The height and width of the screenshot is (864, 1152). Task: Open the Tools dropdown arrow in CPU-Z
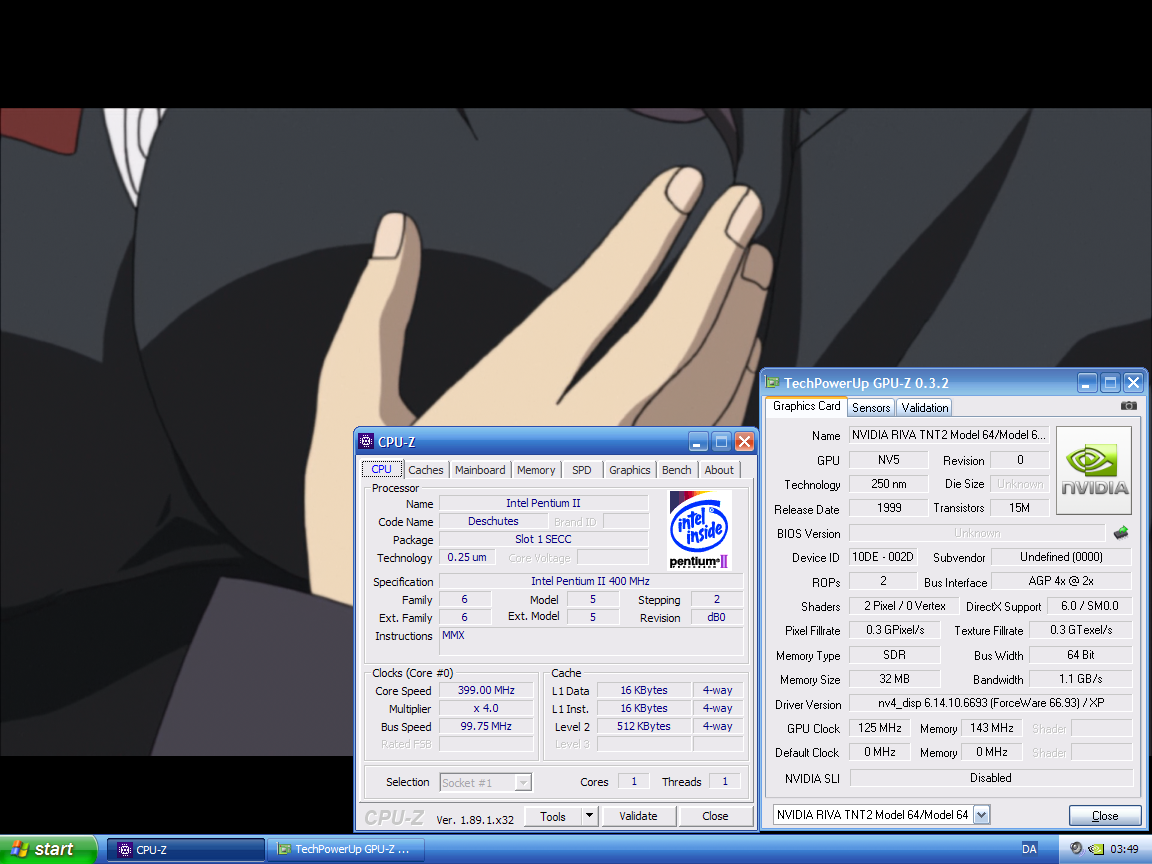click(x=589, y=816)
